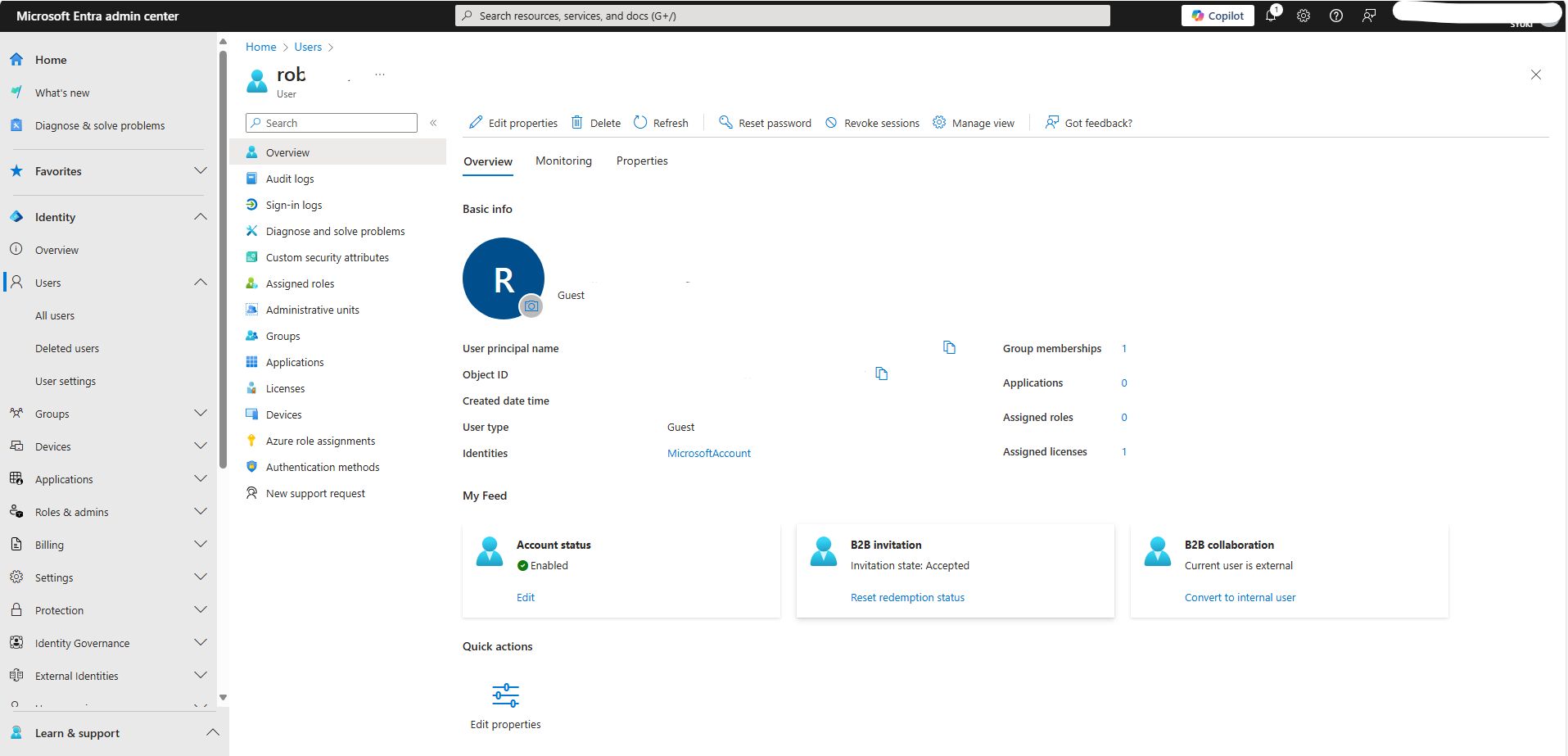
Task: Click Delete user in the toolbar
Action: tap(596, 123)
